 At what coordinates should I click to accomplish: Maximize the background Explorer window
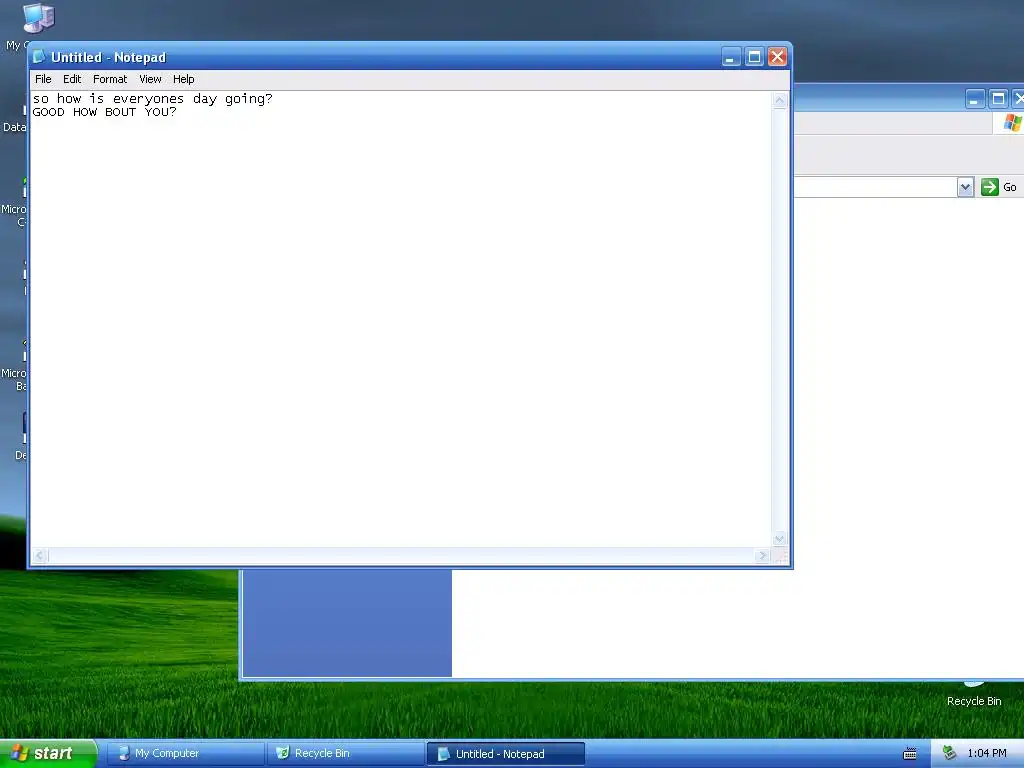[998, 99]
